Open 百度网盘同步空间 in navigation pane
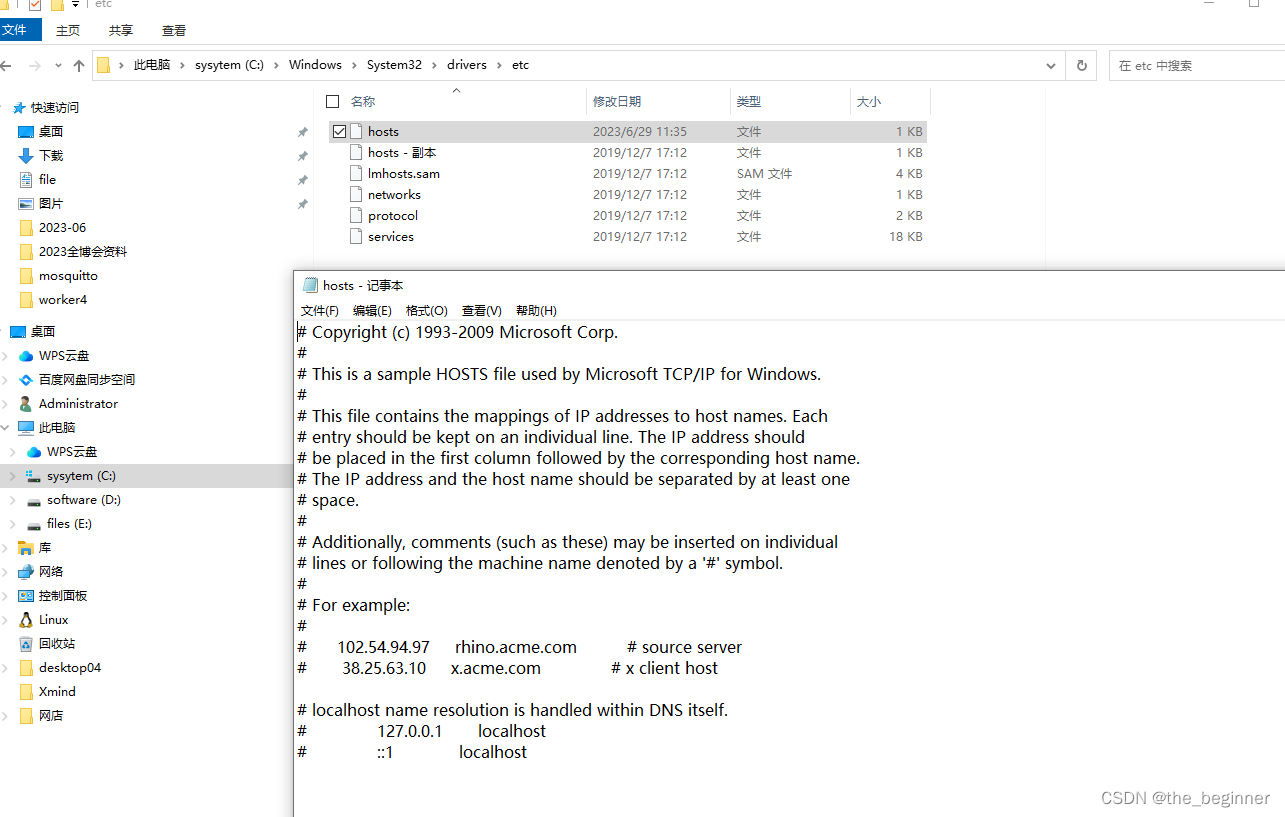 point(87,379)
